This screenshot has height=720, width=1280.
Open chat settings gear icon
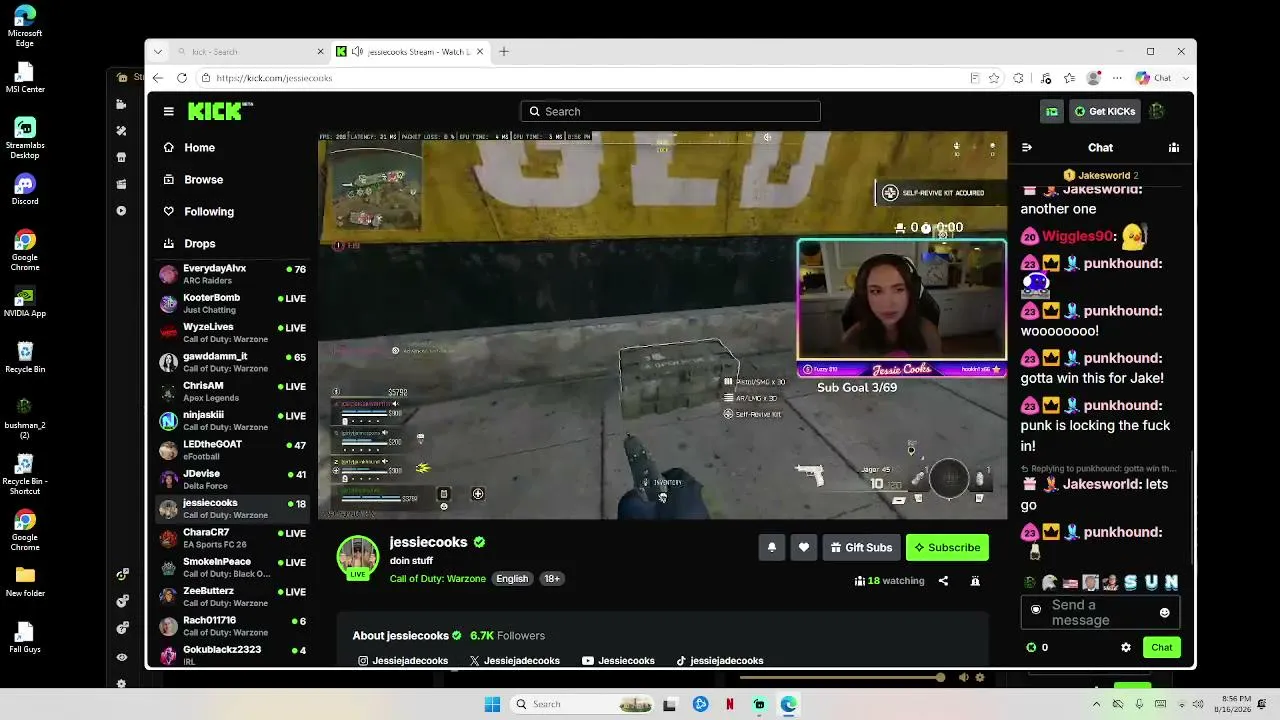coord(1126,647)
